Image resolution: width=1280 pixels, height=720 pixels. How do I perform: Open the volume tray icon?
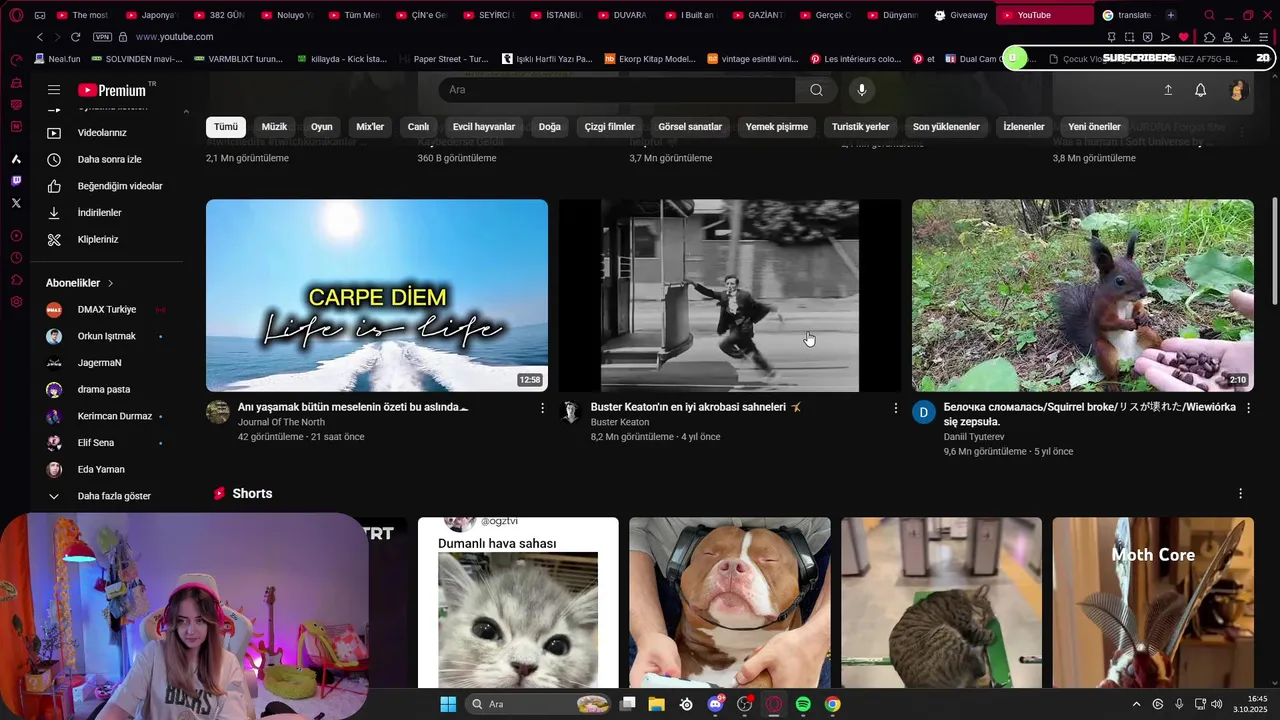coord(1216,704)
